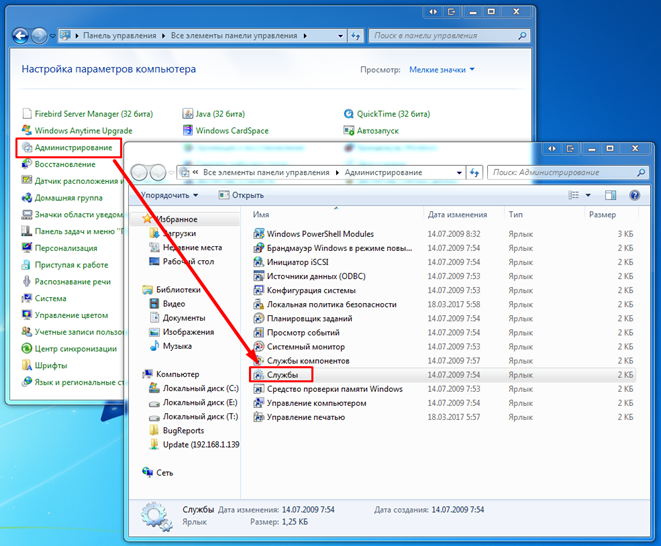Collapse the Избранное section in navigation
The image size is (661, 546).
[x=146, y=218]
